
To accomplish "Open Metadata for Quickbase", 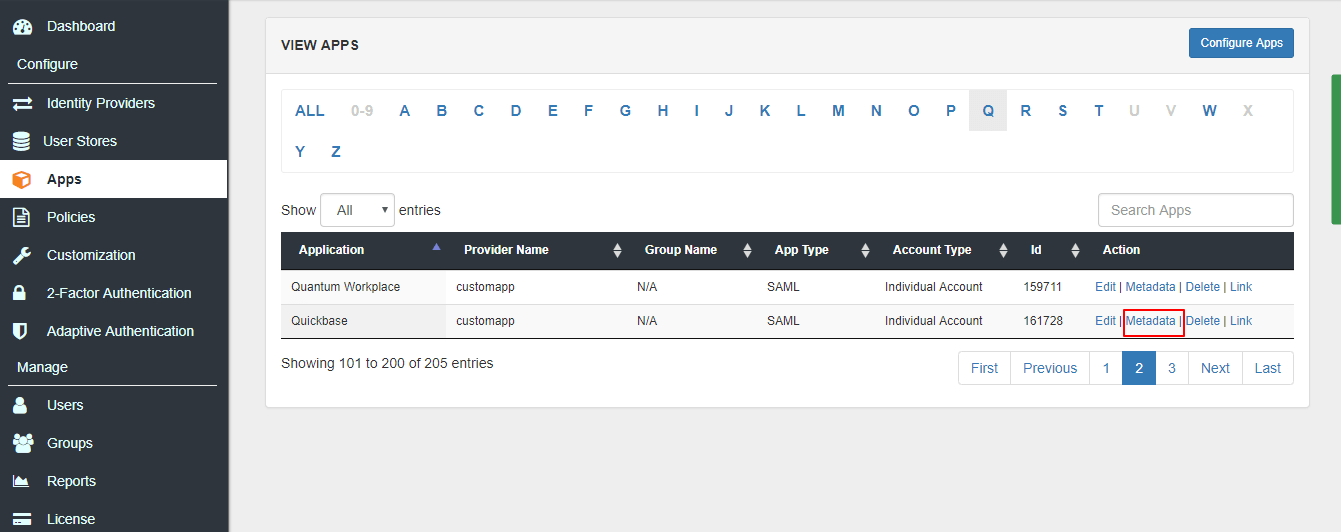I will 1151,321.
